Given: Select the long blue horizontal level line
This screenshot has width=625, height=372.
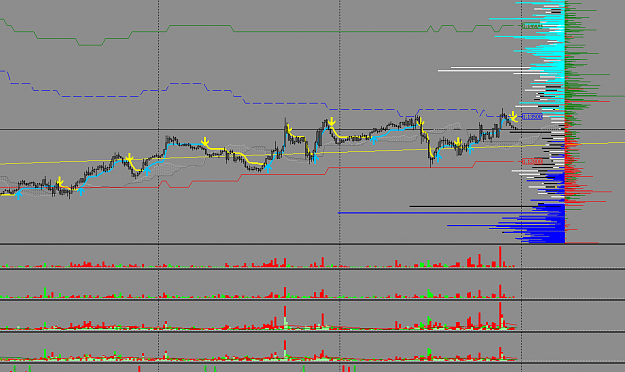Looking at the screenshot, I should pyautogui.click(x=451, y=213).
